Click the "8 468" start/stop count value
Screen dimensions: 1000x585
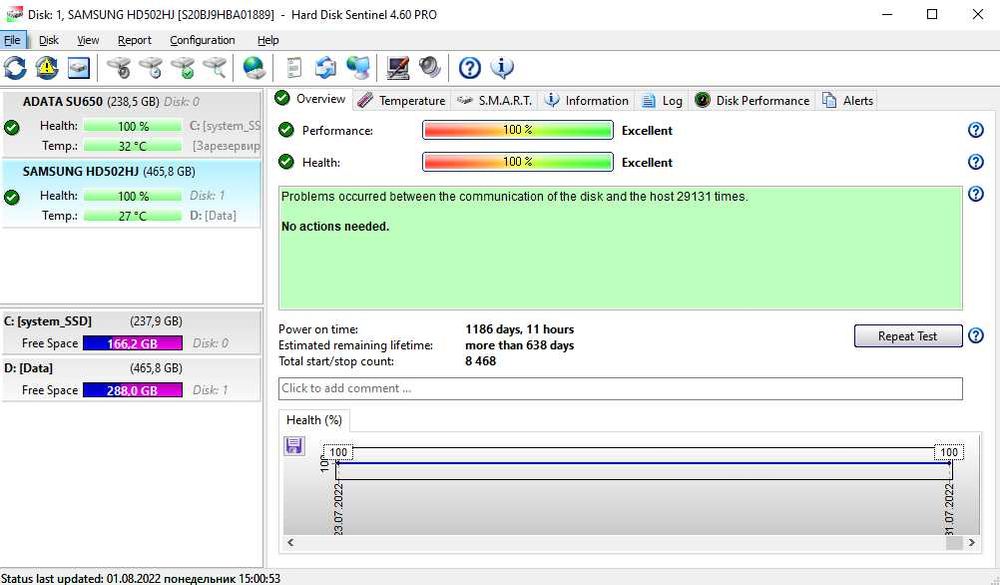point(480,361)
